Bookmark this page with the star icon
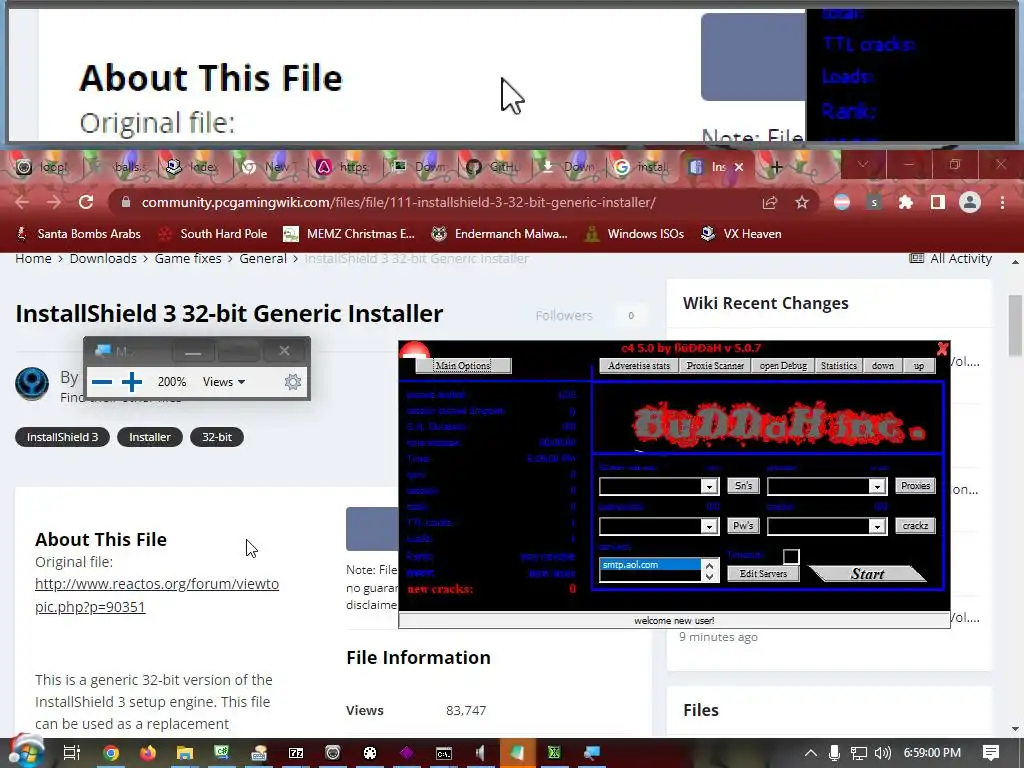This screenshot has height=768, width=1024. click(x=802, y=202)
